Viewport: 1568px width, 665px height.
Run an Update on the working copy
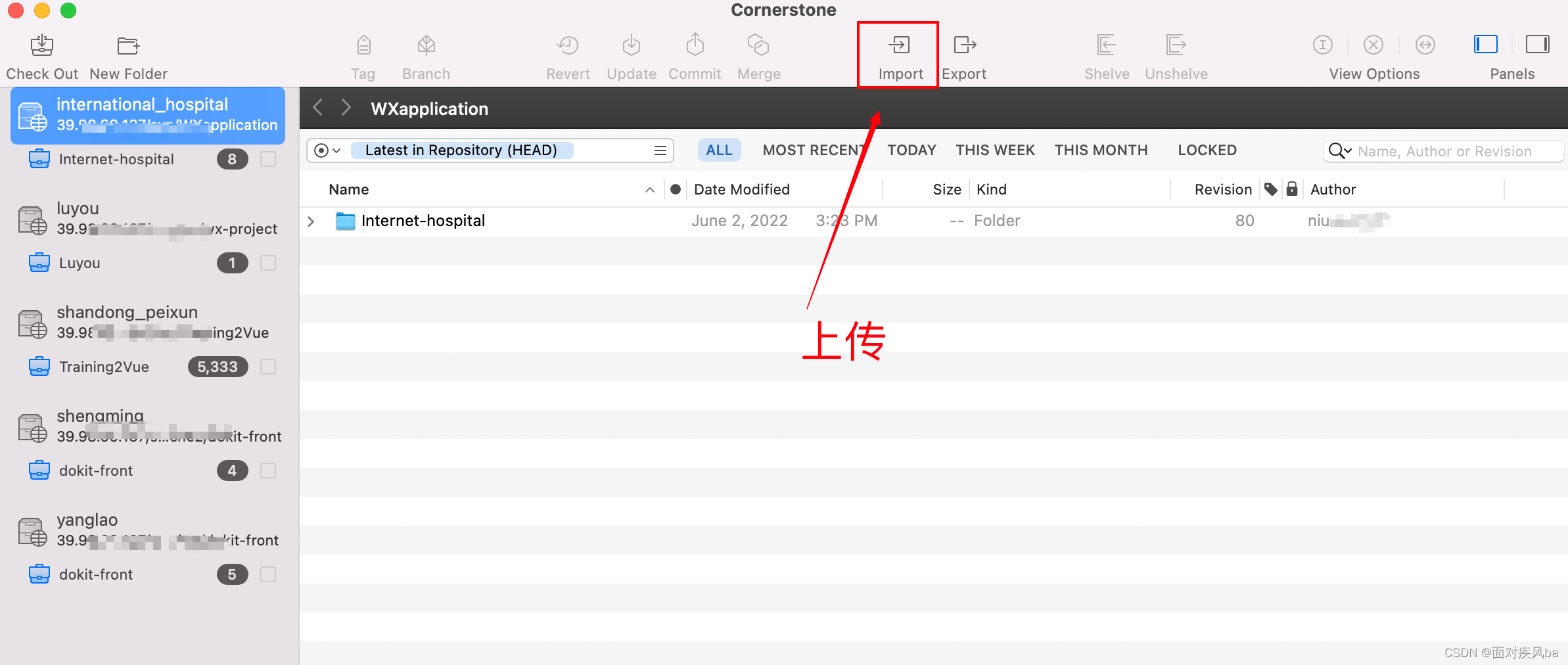coord(631,55)
